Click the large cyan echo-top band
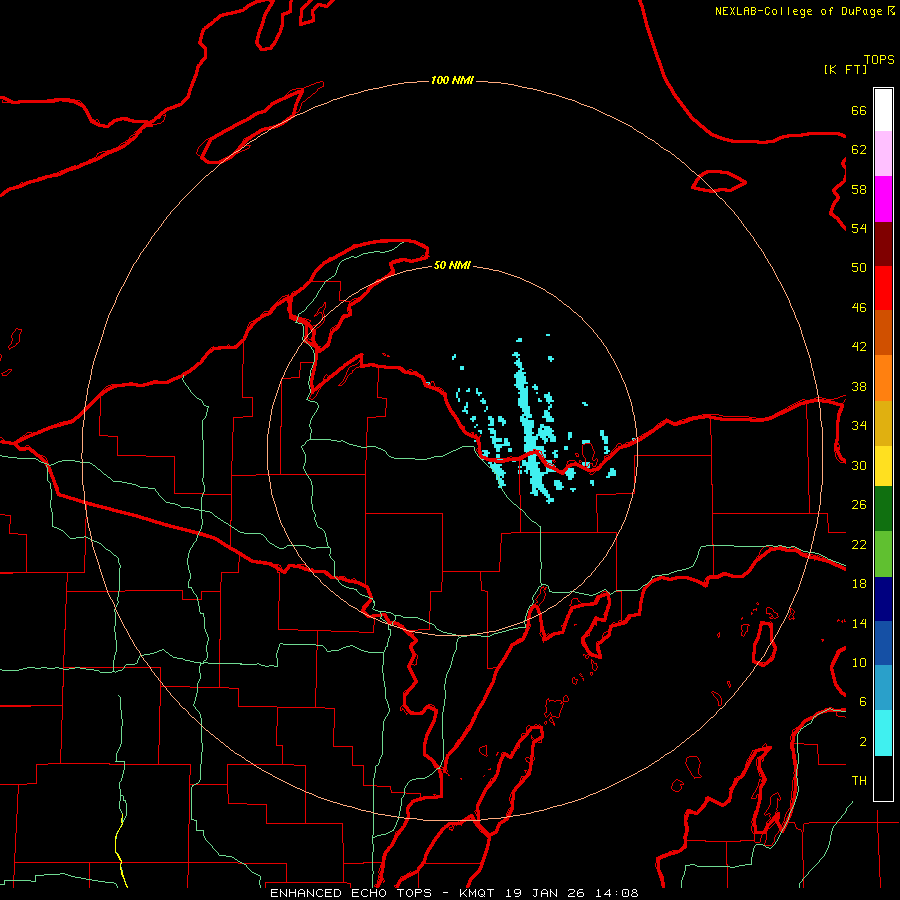900x900 pixels. coord(530,430)
